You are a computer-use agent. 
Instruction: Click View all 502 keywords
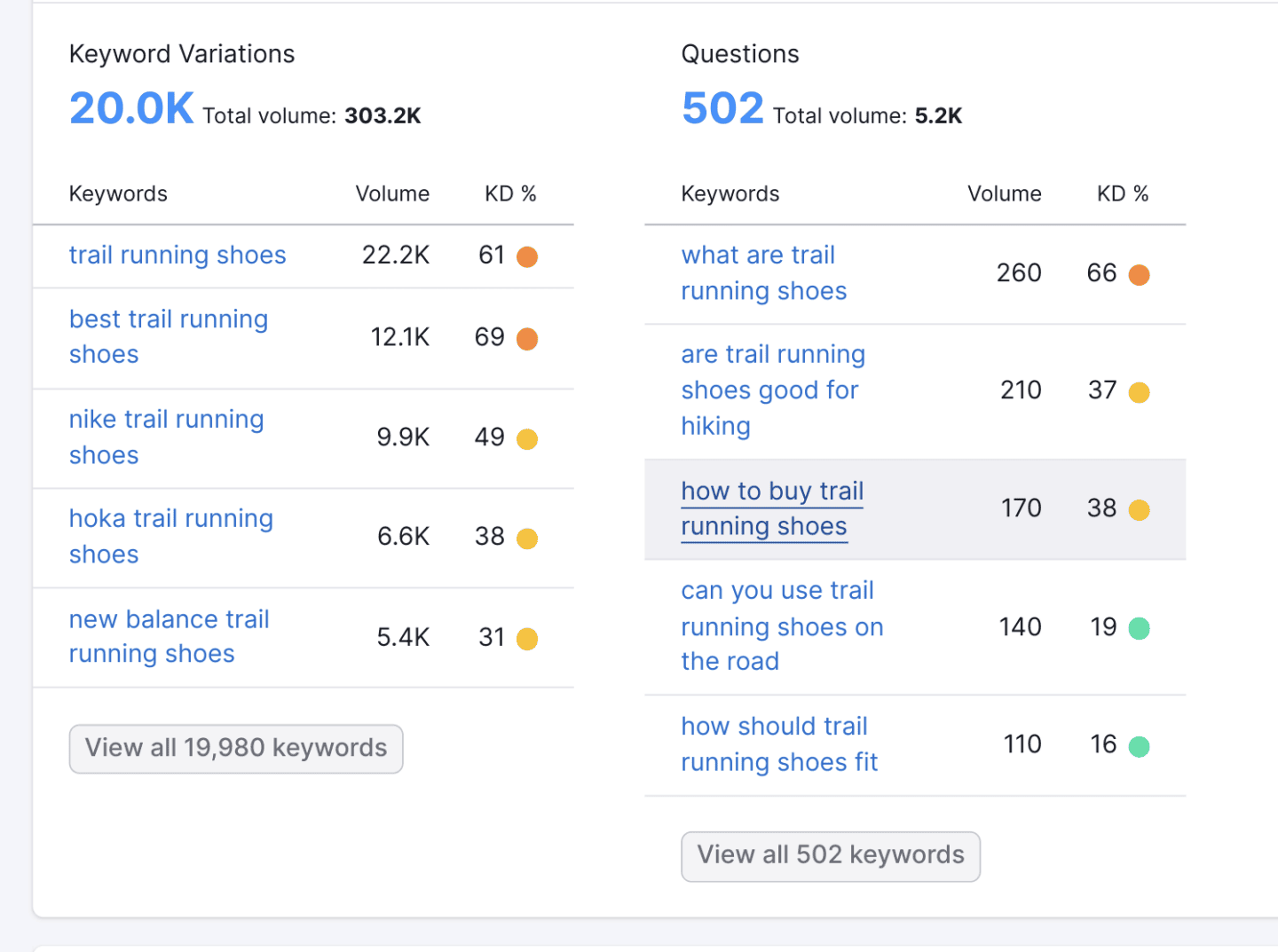[x=831, y=855]
